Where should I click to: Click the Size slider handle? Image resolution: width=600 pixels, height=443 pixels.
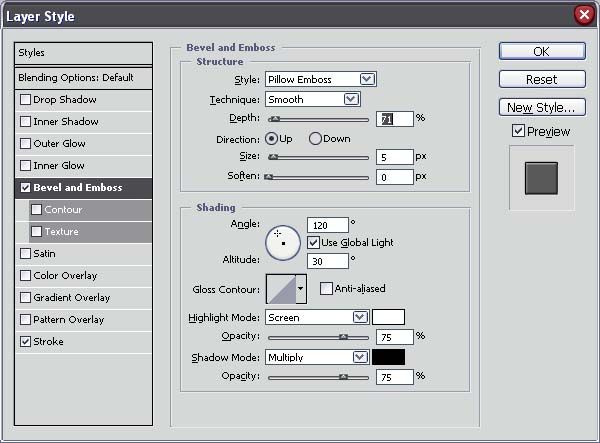[273, 157]
